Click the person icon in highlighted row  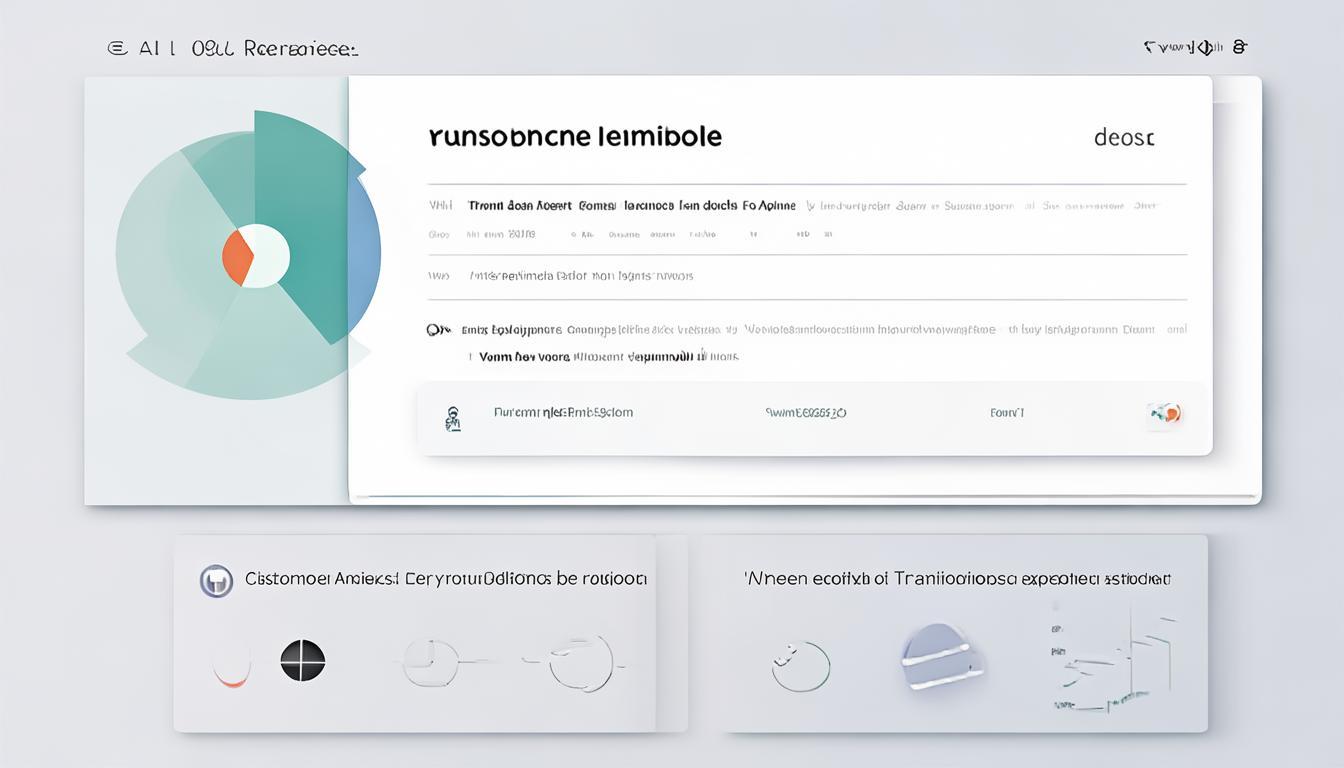[x=452, y=418]
